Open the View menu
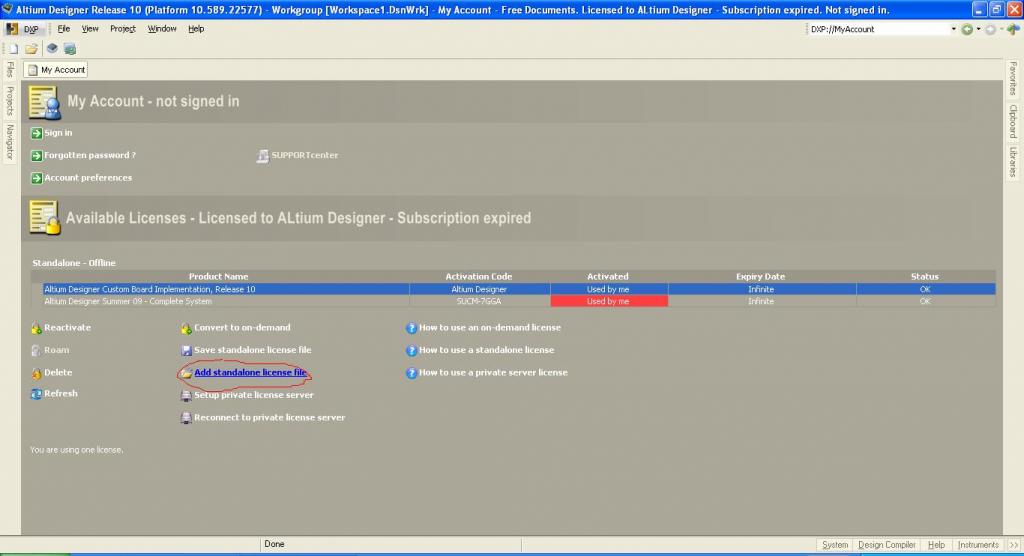1024x556 pixels. (x=90, y=29)
